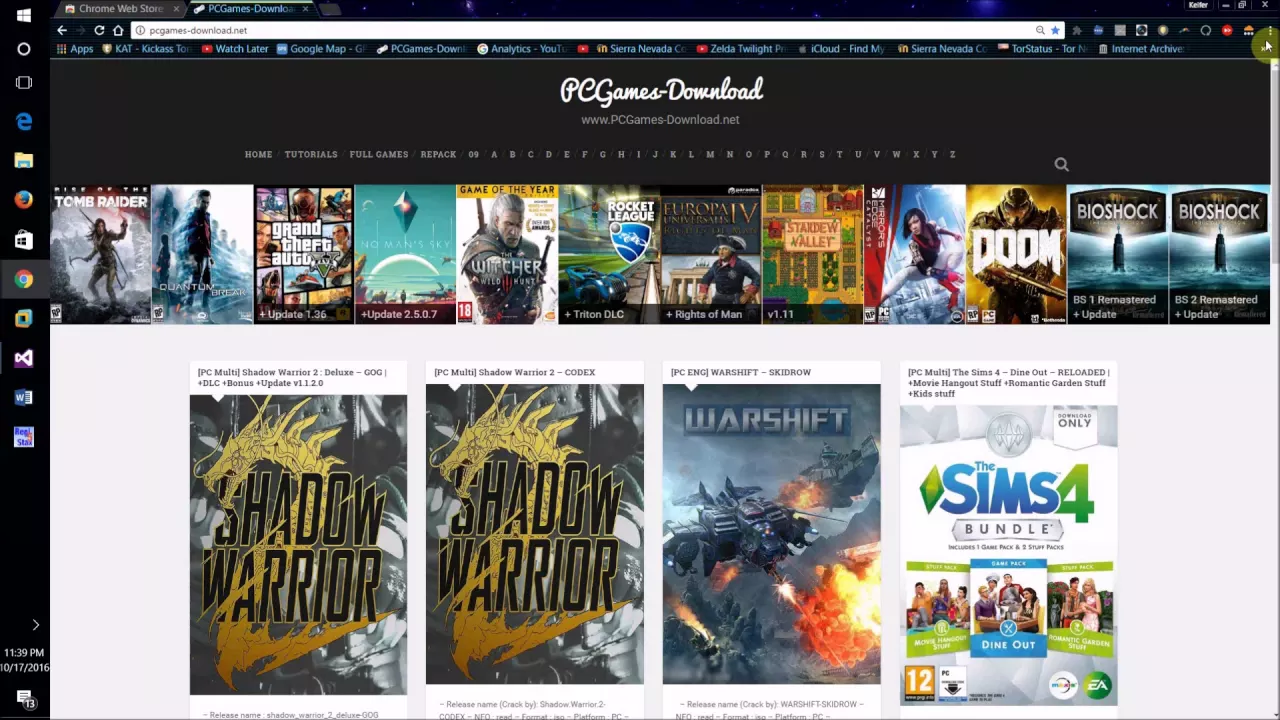The image size is (1280, 720).
Task: Open the iCloud - Find My bookmark
Action: (841, 48)
